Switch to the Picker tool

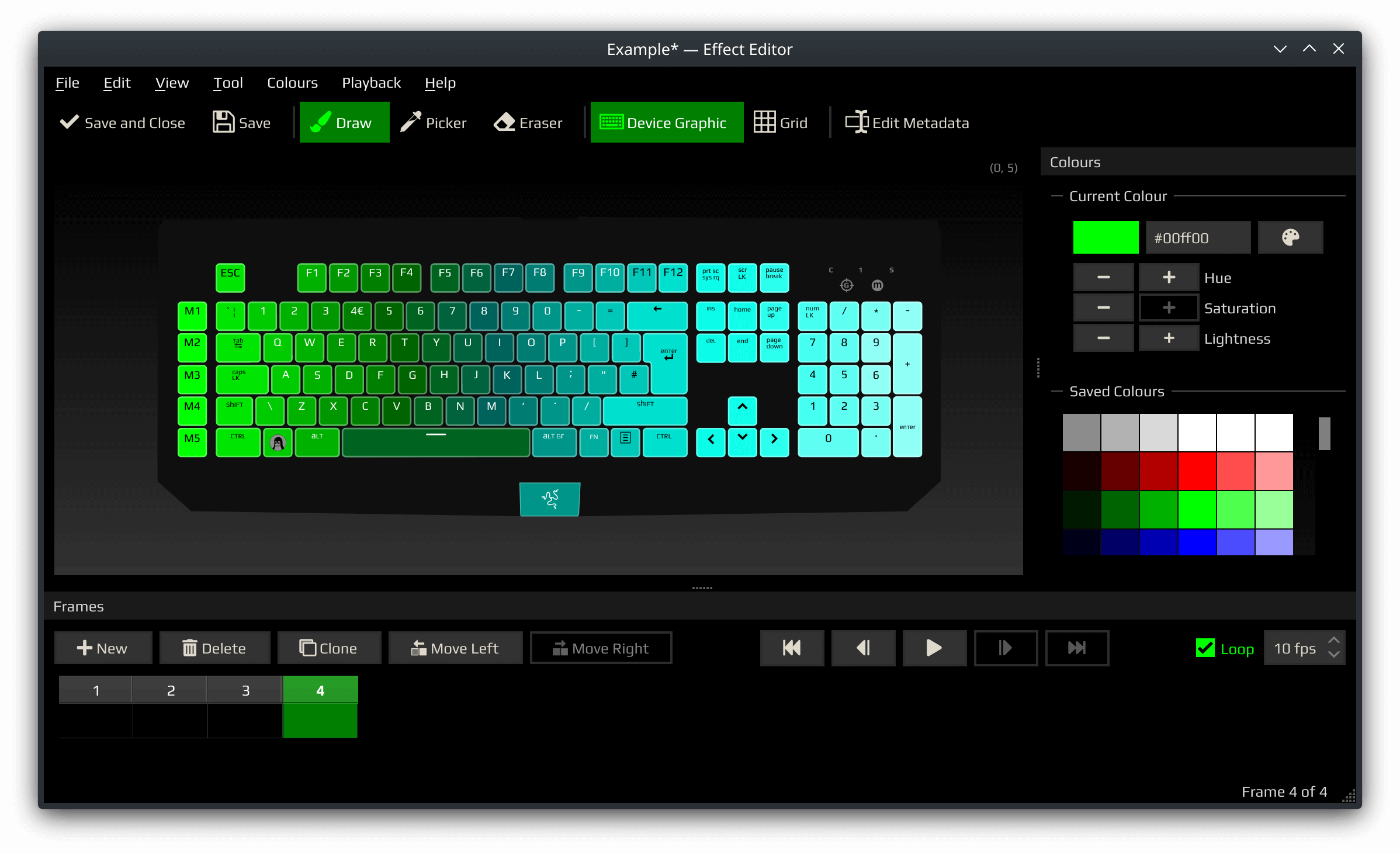coord(434,122)
